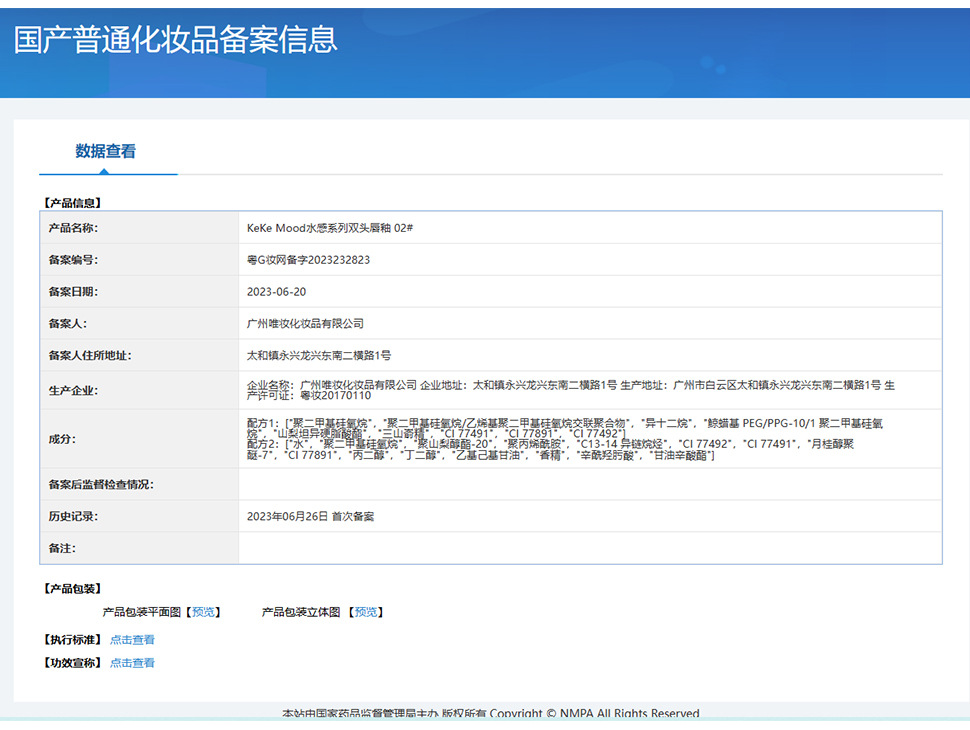Select history entry 2023年06月26日 首次备案

(311, 517)
